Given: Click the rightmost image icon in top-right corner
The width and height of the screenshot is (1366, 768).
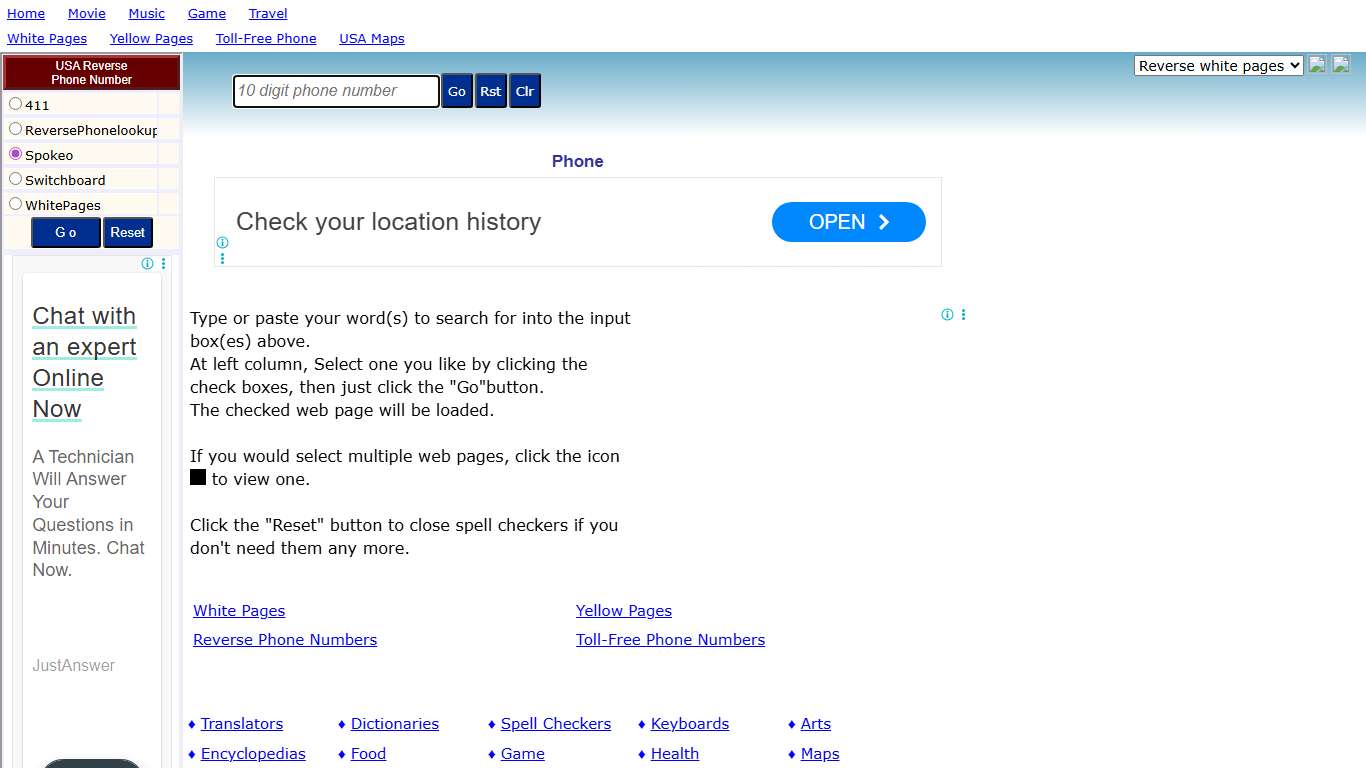Looking at the screenshot, I should pyautogui.click(x=1340, y=65).
